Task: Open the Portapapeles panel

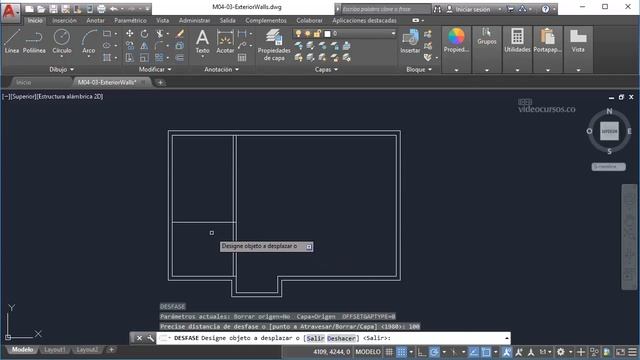Action: pyautogui.click(x=547, y=41)
